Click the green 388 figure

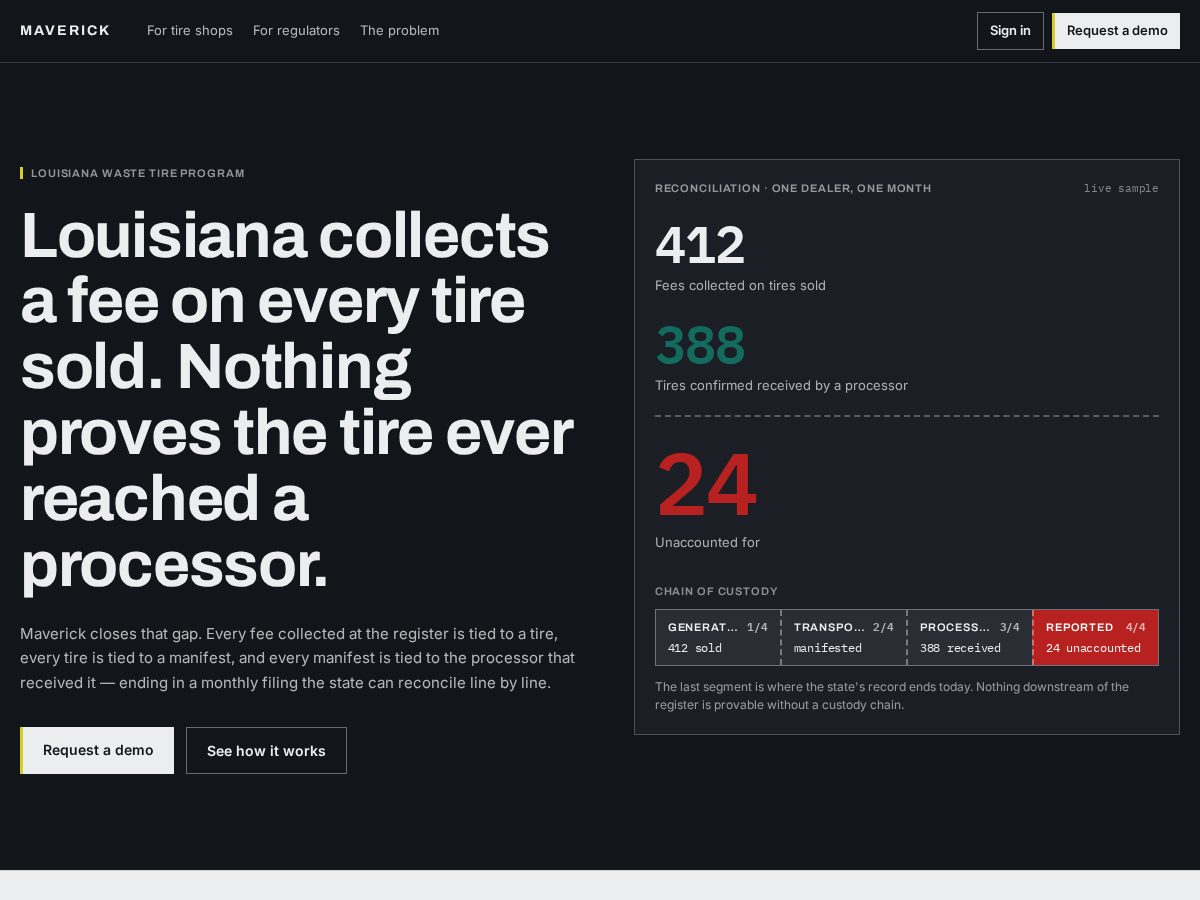(x=700, y=346)
